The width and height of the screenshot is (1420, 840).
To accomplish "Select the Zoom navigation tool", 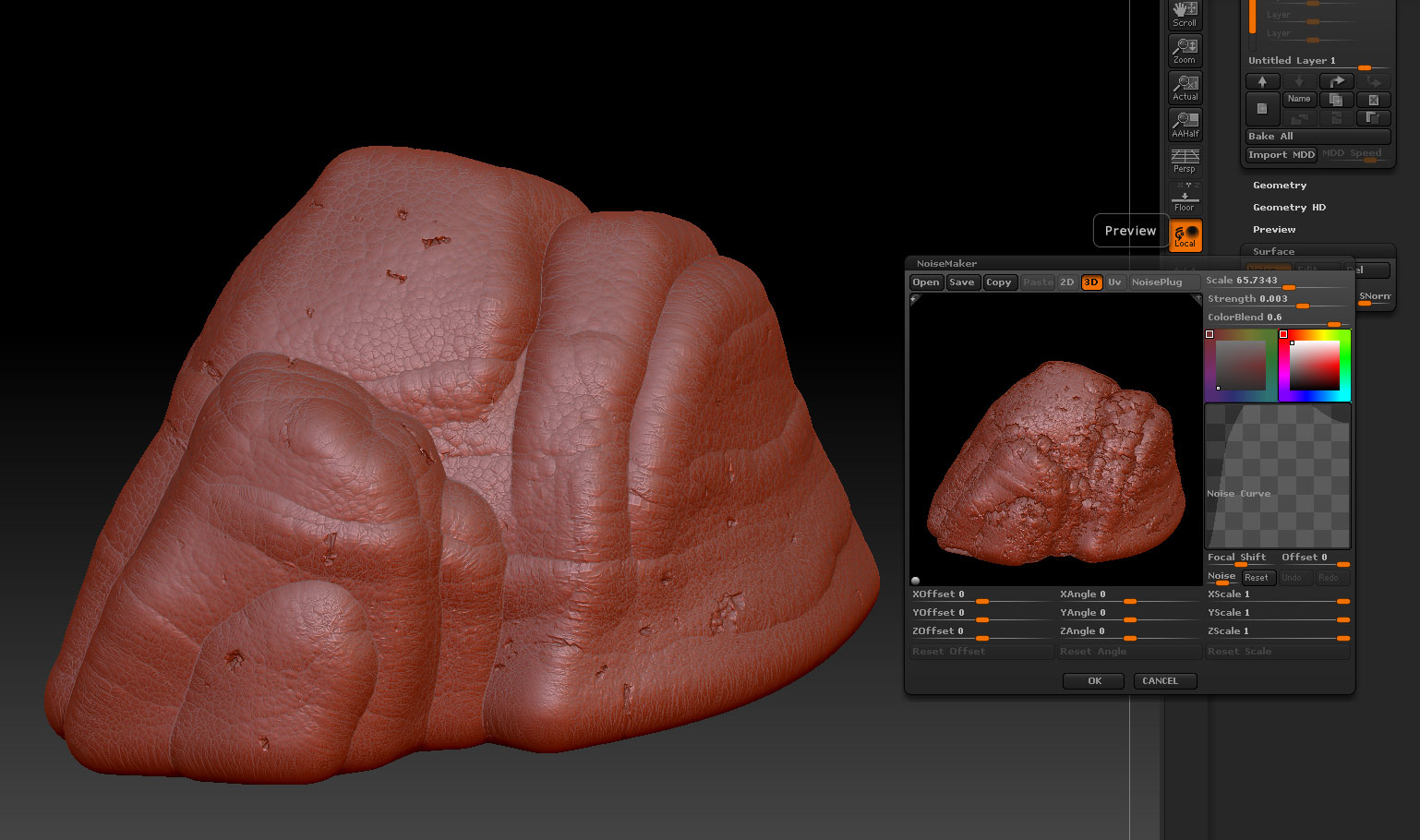I will [1185, 51].
